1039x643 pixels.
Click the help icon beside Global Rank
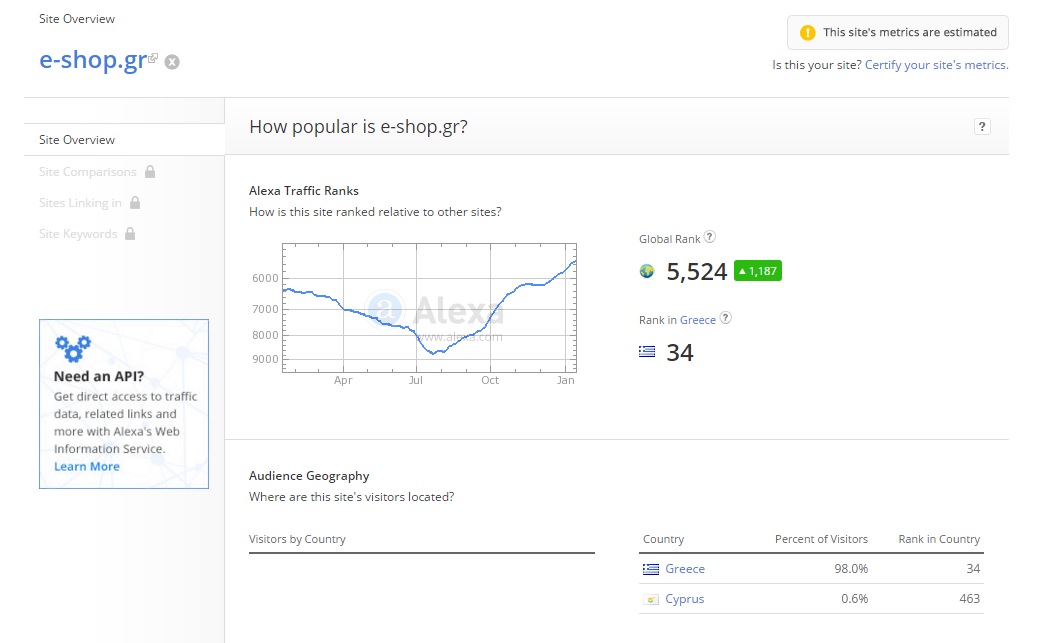coord(709,237)
